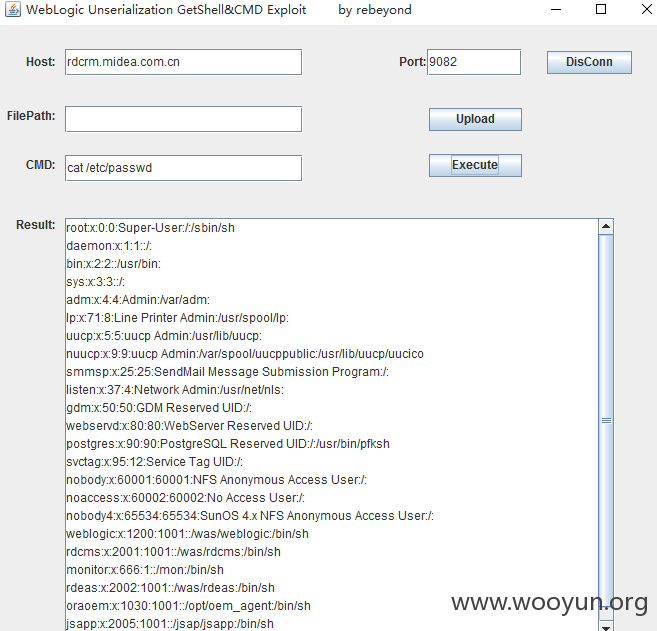Image resolution: width=657 pixels, height=631 pixels.
Task: Click the uucp:x:5:5 line
Action: click(164, 336)
